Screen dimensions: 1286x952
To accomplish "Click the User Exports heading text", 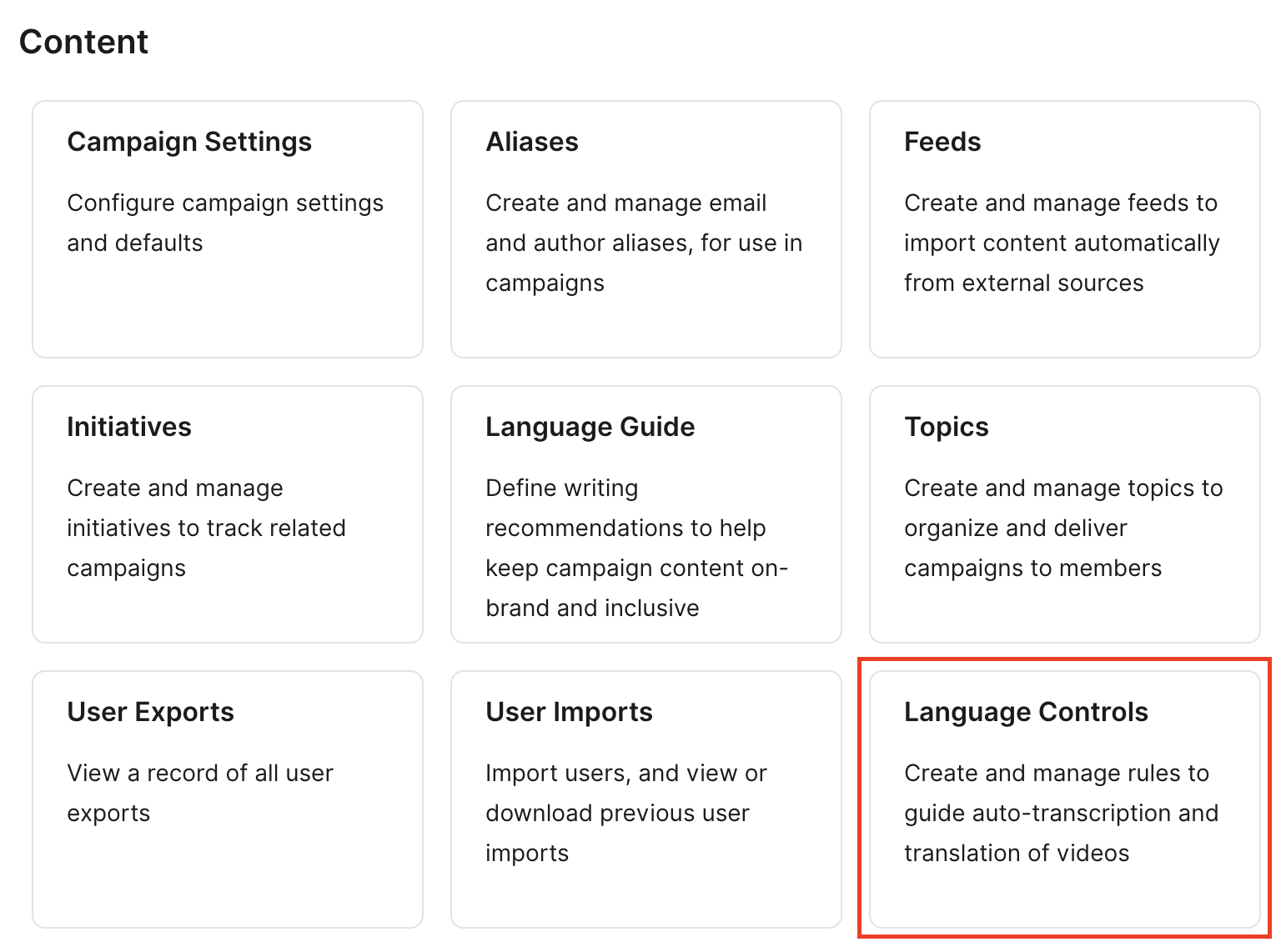I will (150, 712).
